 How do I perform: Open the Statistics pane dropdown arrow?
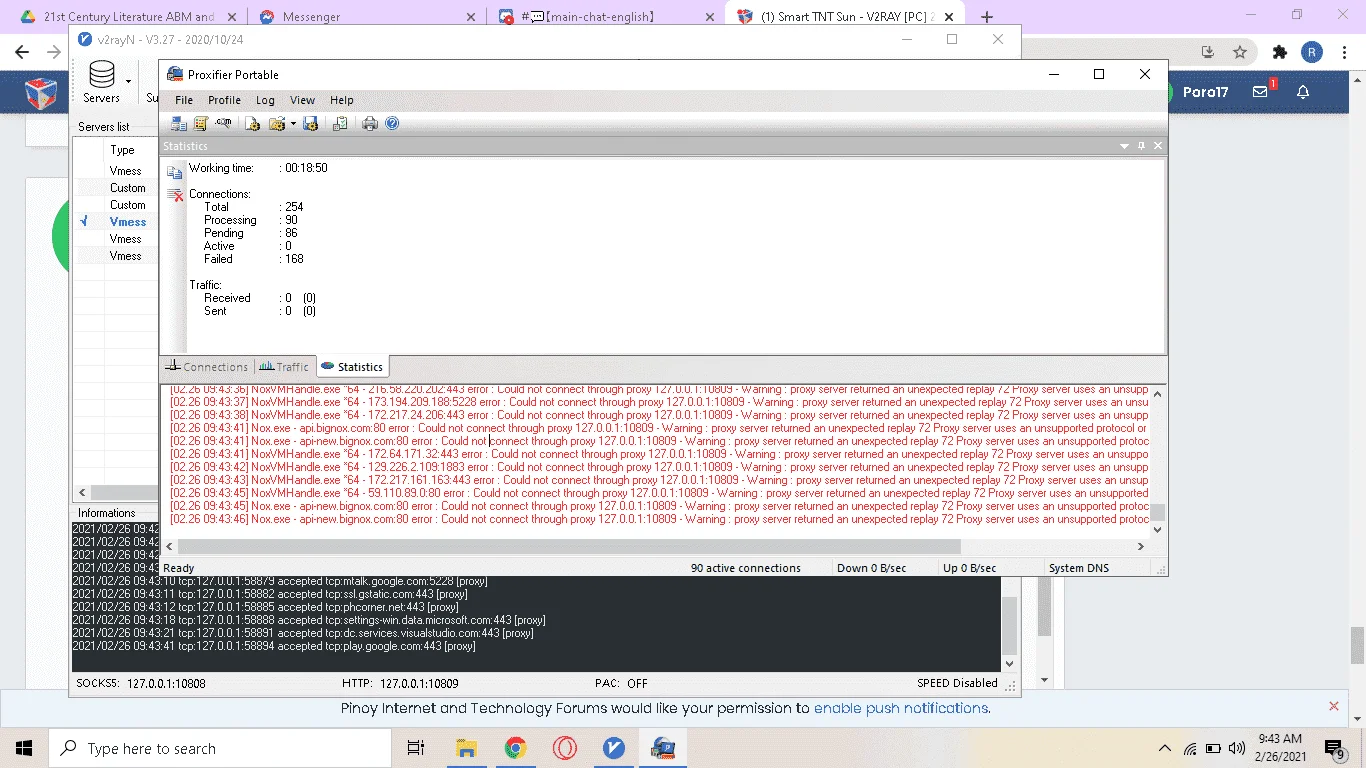1124,146
